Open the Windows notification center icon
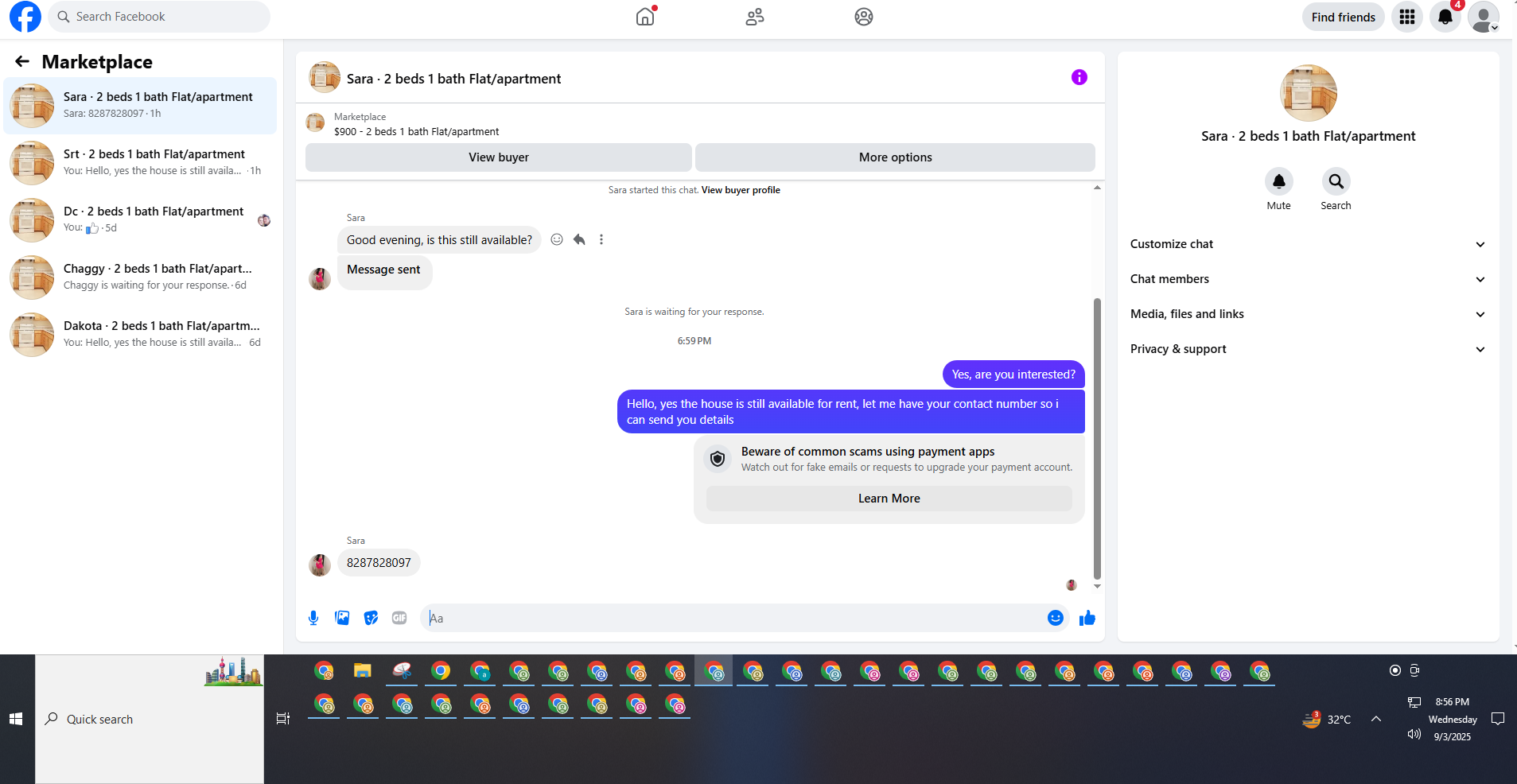This screenshot has width=1517, height=784. click(1498, 719)
